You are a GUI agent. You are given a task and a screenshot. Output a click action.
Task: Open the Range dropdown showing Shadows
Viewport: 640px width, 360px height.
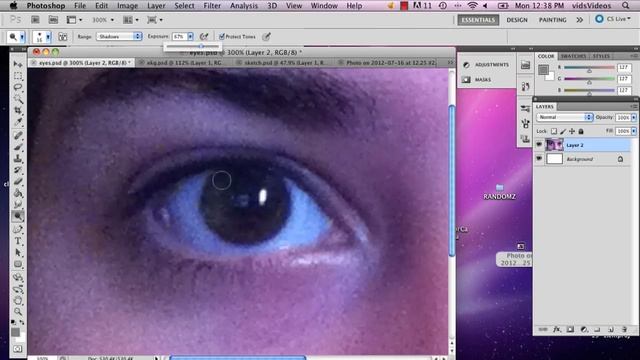[x=119, y=37]
